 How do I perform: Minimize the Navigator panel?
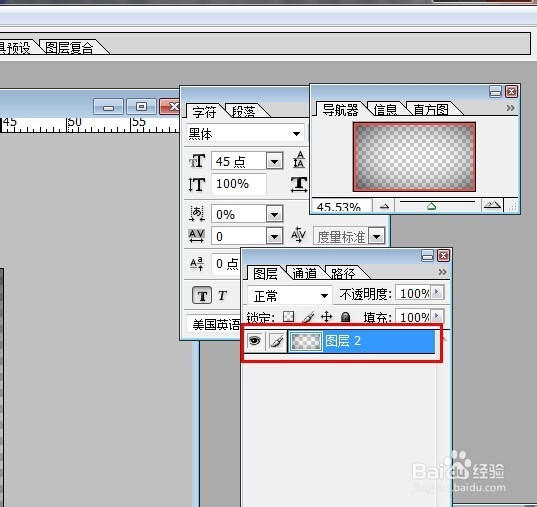(x=496, y=92)
